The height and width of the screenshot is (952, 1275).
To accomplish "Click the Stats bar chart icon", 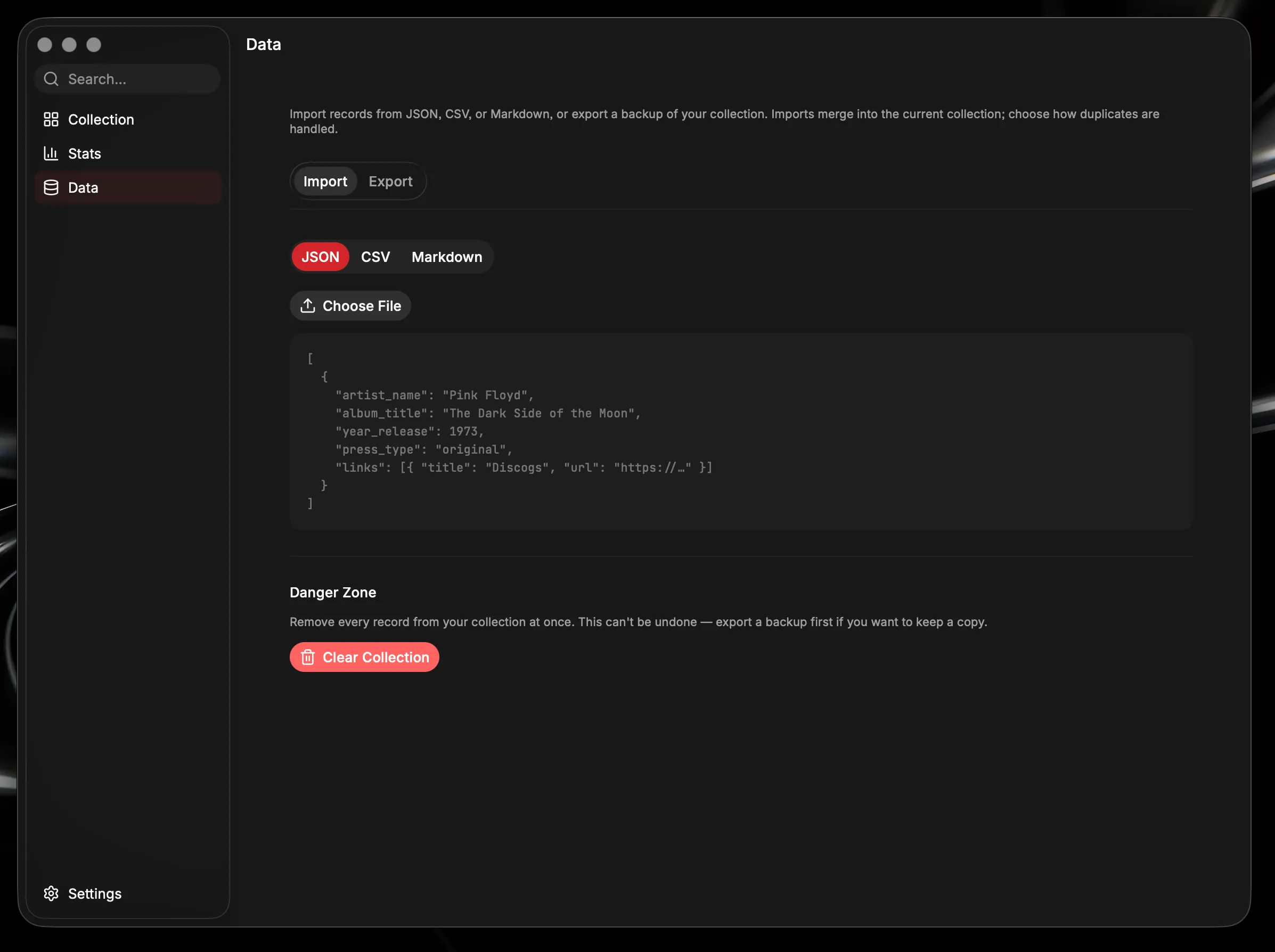I will (x=51, y=153).
